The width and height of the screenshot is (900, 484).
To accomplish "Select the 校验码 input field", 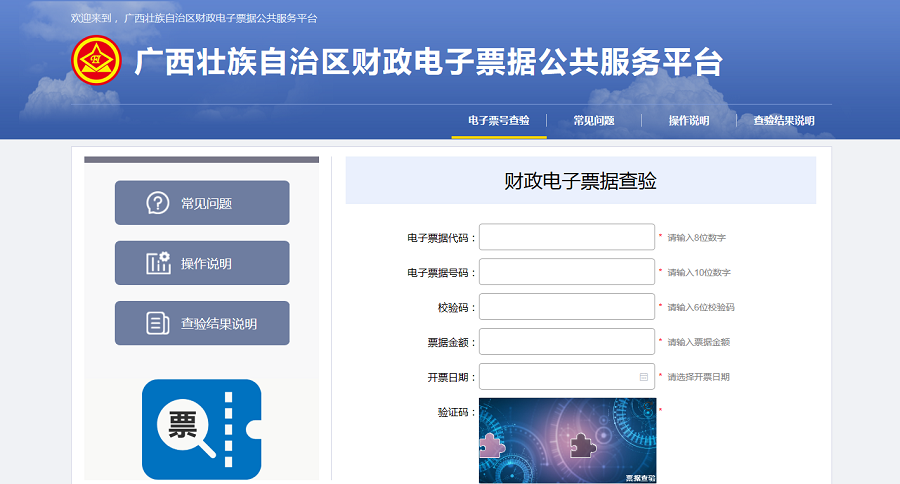I will tap(566, 307).
